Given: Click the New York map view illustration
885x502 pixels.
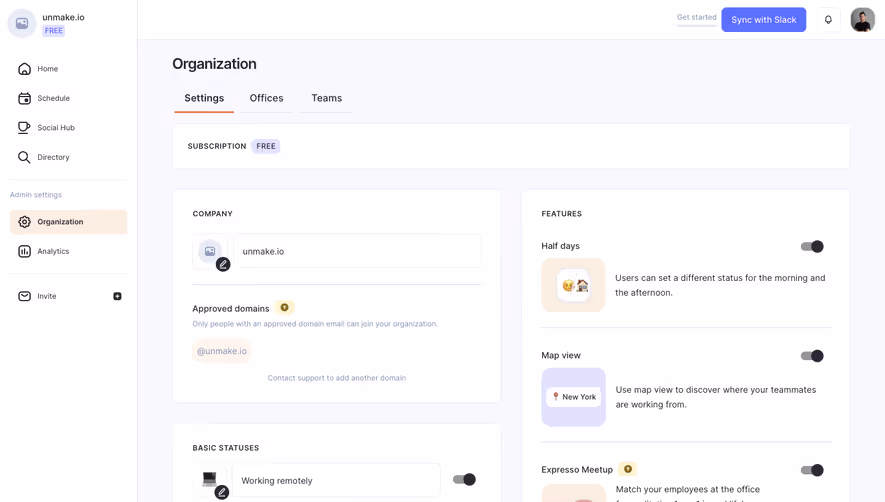Looking at the screenshot, I should click(573, 397).
